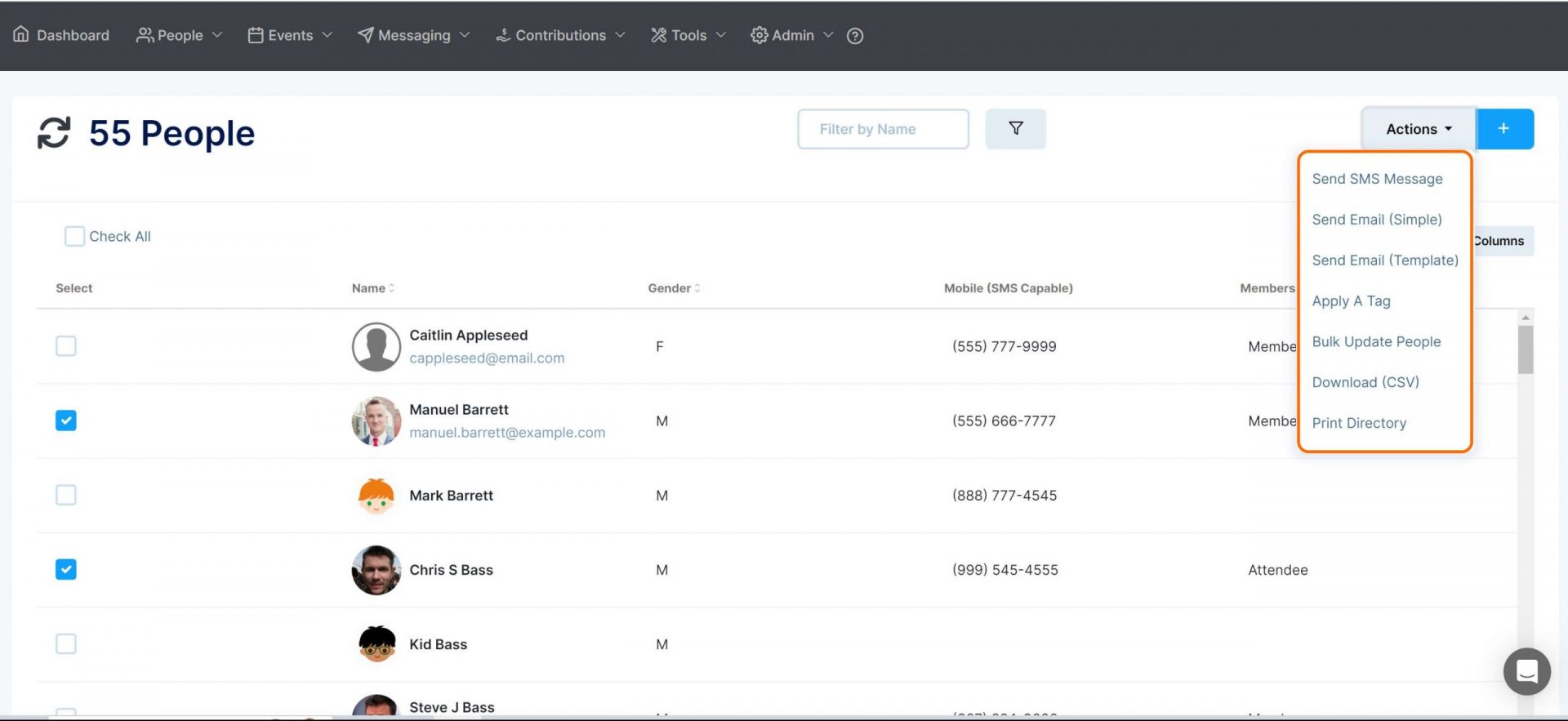1568x721 pixels.
Task: Sort the Gender column
Action: coord(697,288)
